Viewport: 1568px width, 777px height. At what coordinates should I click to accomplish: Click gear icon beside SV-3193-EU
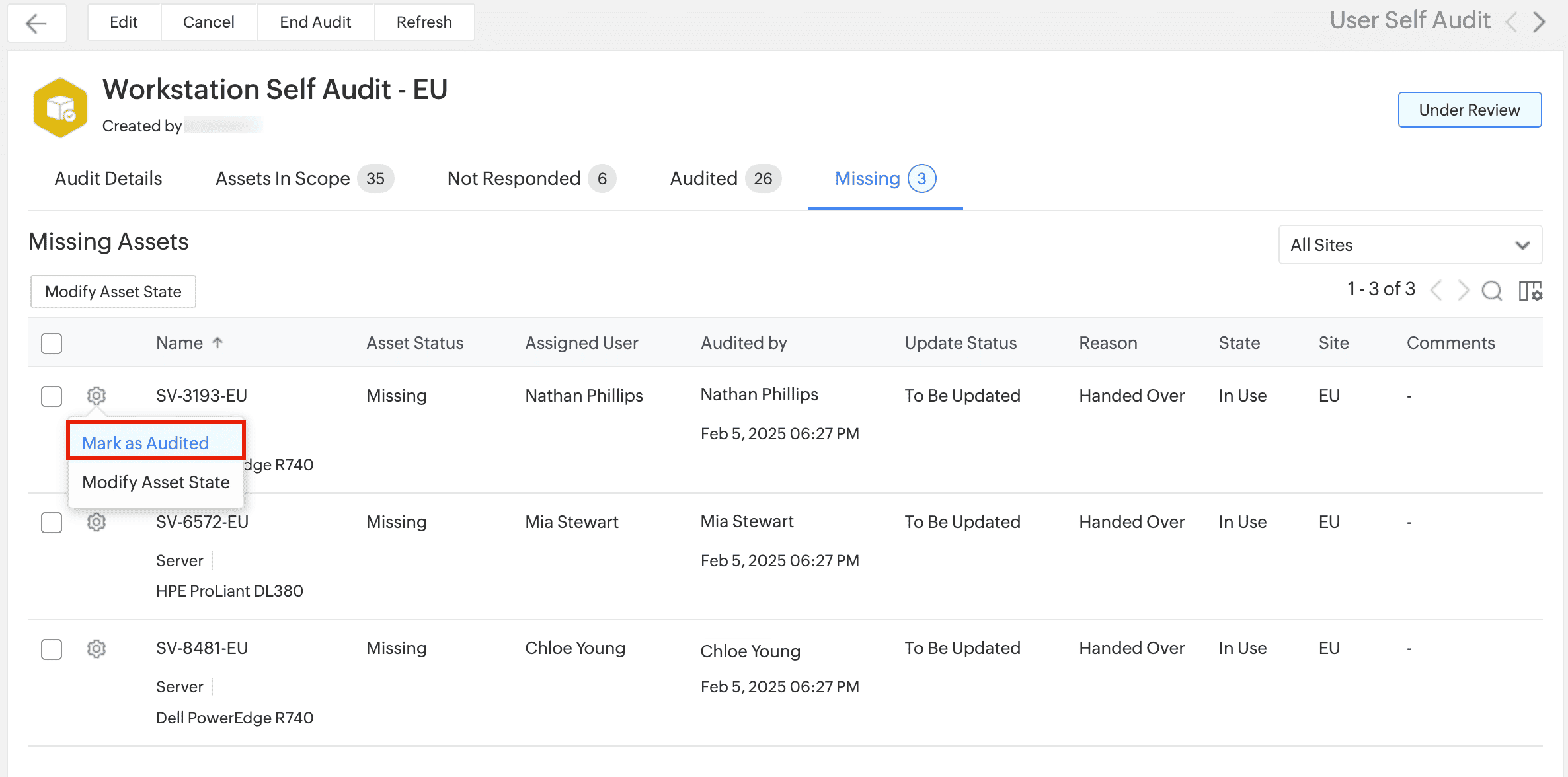tap(97, 396)
